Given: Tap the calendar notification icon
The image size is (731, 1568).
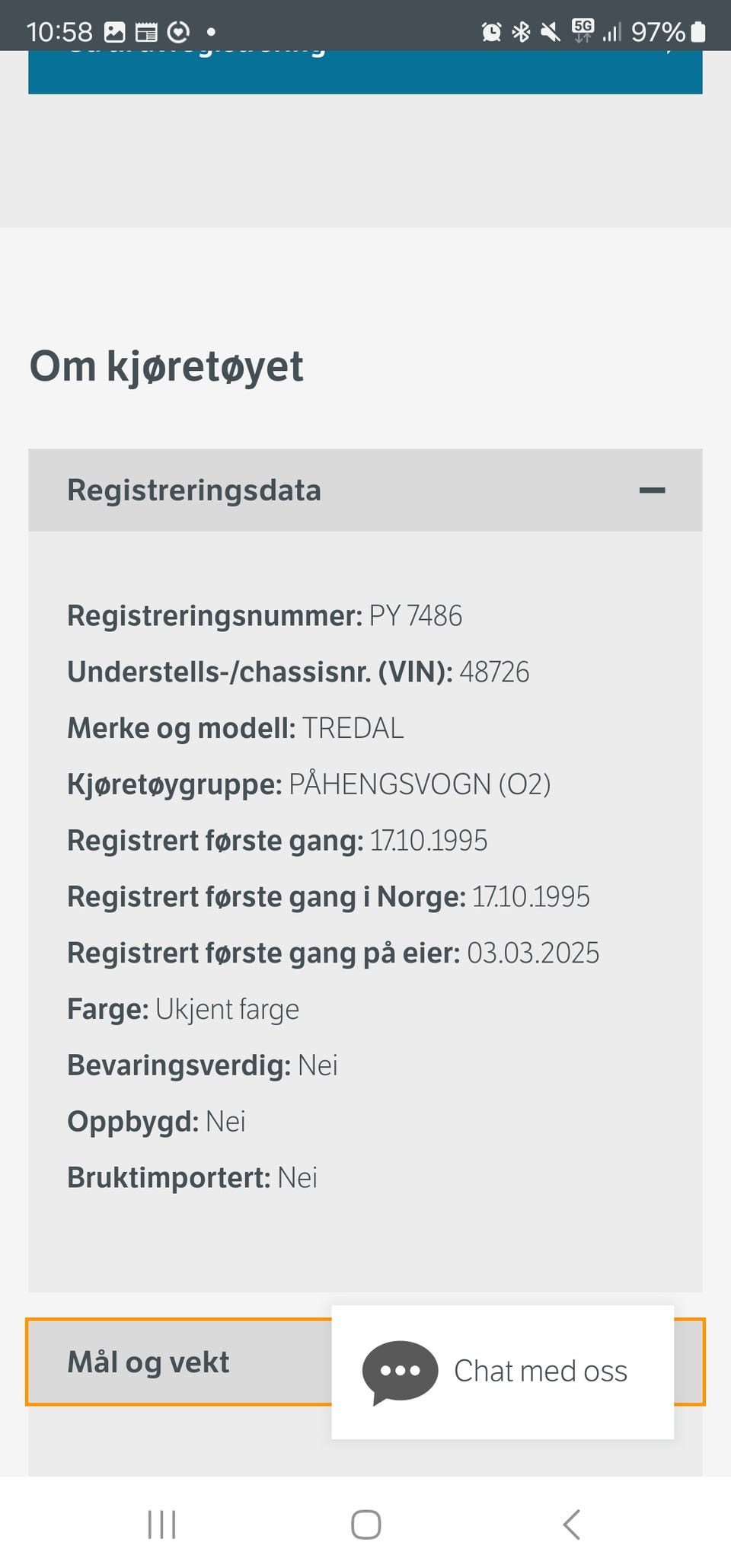Looking at the screenshot, I should 145,32.
